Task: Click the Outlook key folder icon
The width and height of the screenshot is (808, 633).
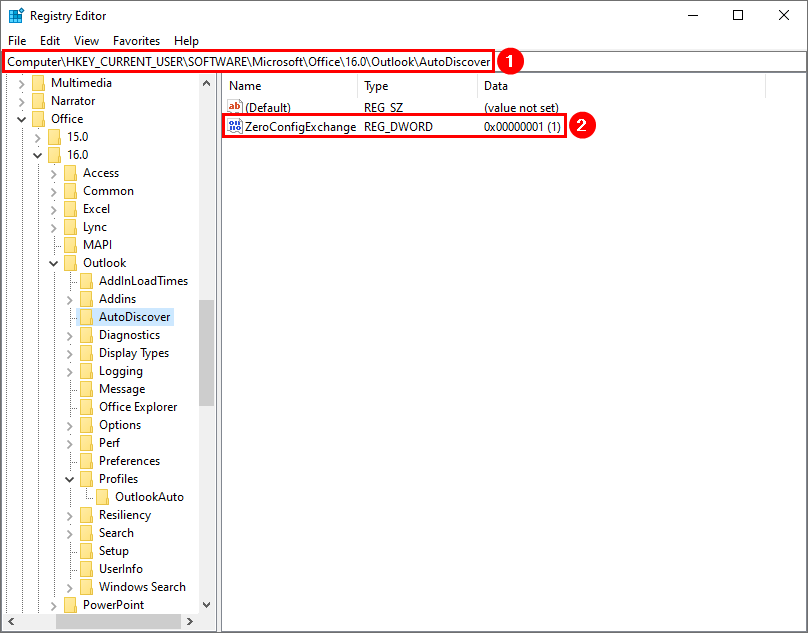Action: (71, 263)
